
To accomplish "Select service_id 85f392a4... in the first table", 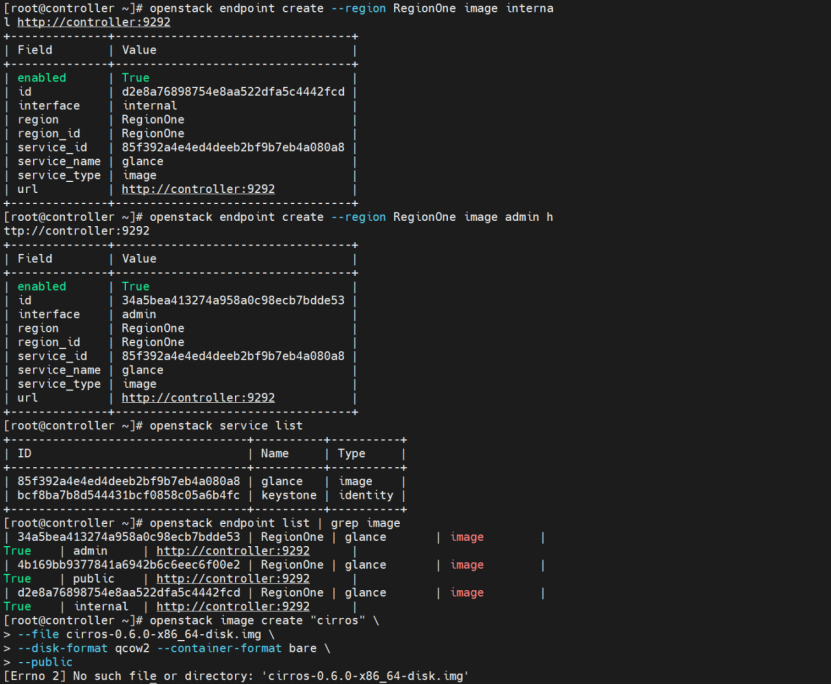I will [233, 147].
